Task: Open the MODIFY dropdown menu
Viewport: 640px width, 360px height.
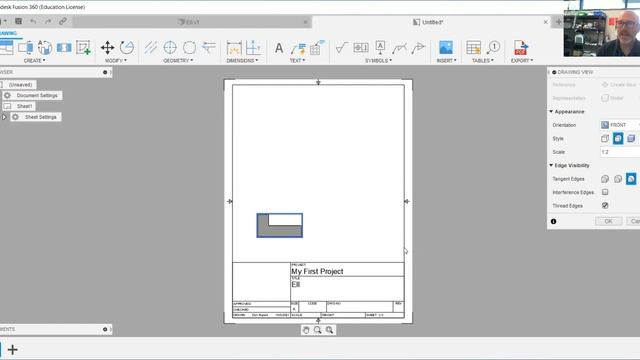Action: click(116, 60)
